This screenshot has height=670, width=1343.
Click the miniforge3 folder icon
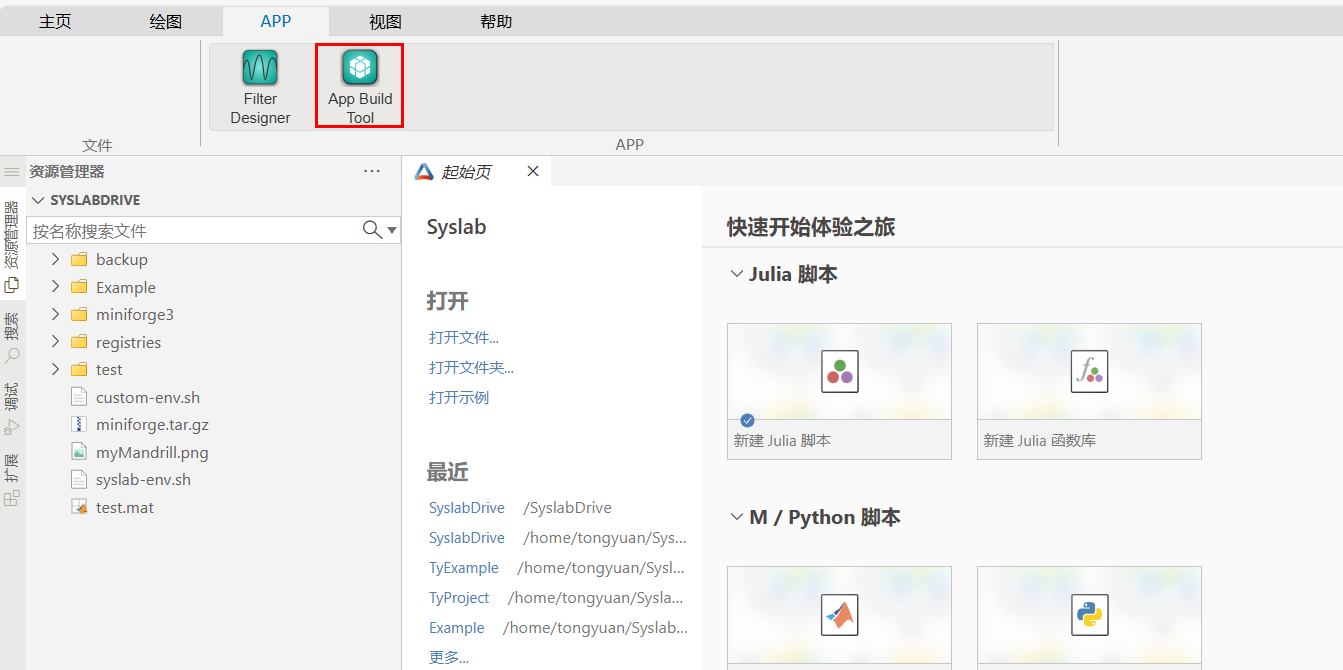click(x=79, y=315)
